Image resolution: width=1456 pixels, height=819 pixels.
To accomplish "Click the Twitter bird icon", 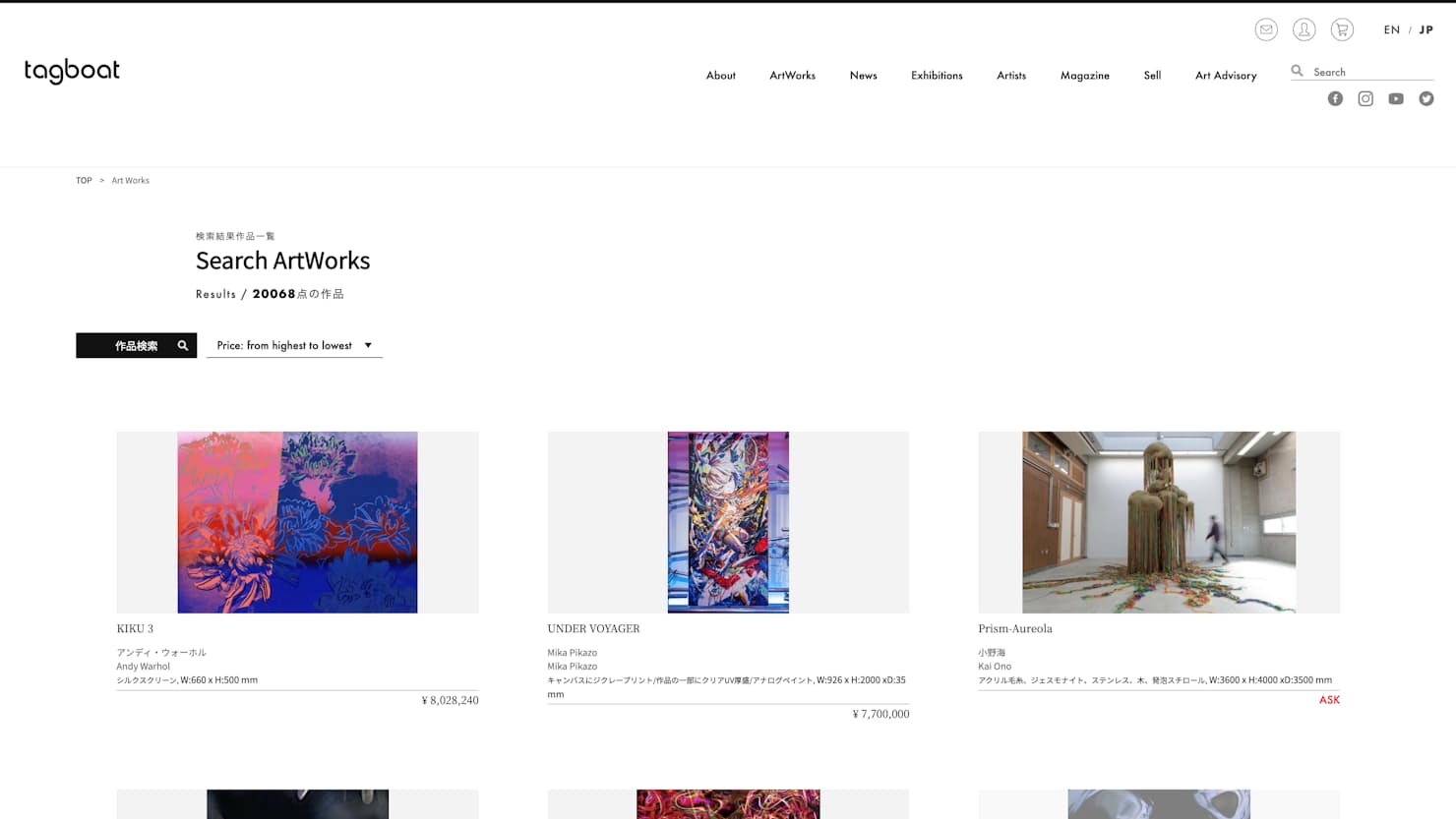I will (x=1426, y=98).
